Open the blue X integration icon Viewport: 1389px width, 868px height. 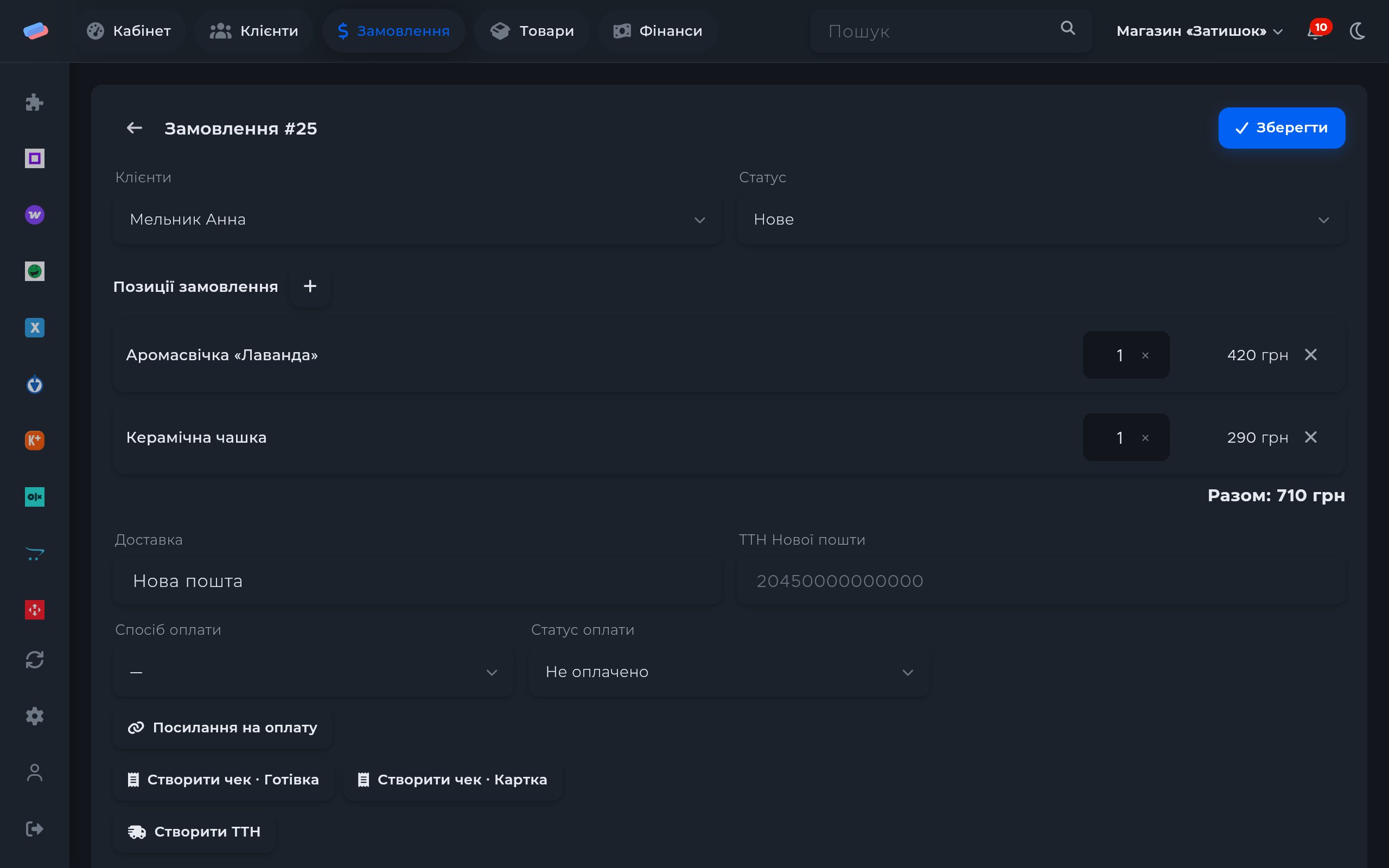tap(34, 327)
